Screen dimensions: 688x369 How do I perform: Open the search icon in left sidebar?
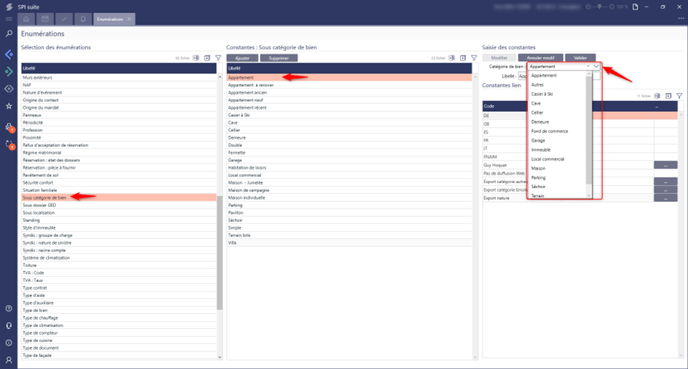pos(9,34)
